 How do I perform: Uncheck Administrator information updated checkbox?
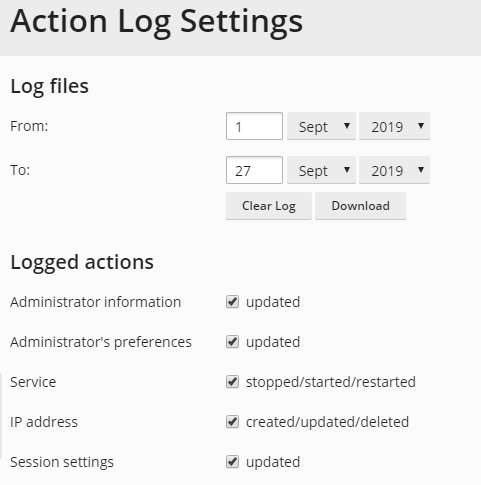click(232, 302)
